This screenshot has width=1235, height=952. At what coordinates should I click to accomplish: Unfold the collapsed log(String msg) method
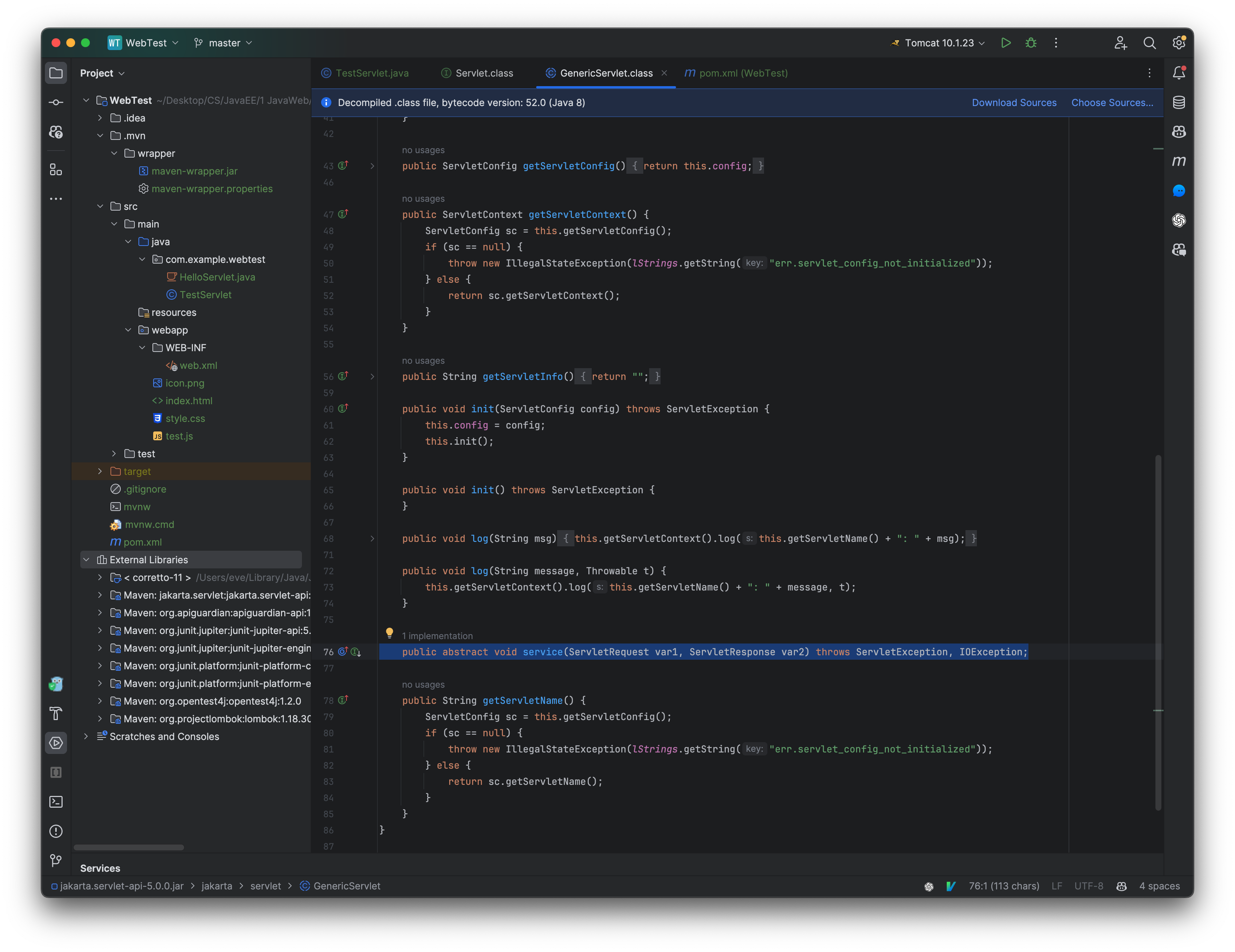coord(372,539)
